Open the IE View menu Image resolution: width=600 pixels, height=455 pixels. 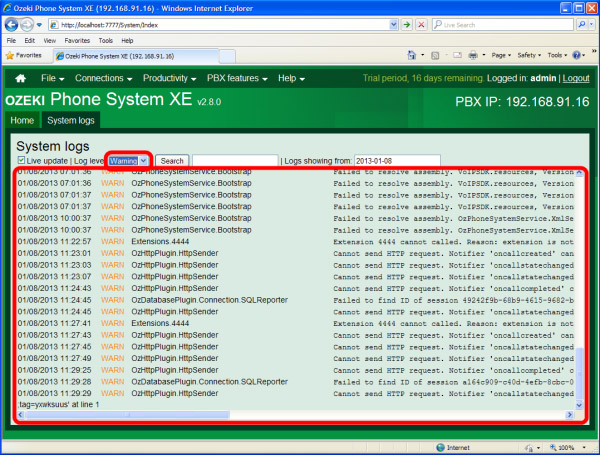pos(49,41)
